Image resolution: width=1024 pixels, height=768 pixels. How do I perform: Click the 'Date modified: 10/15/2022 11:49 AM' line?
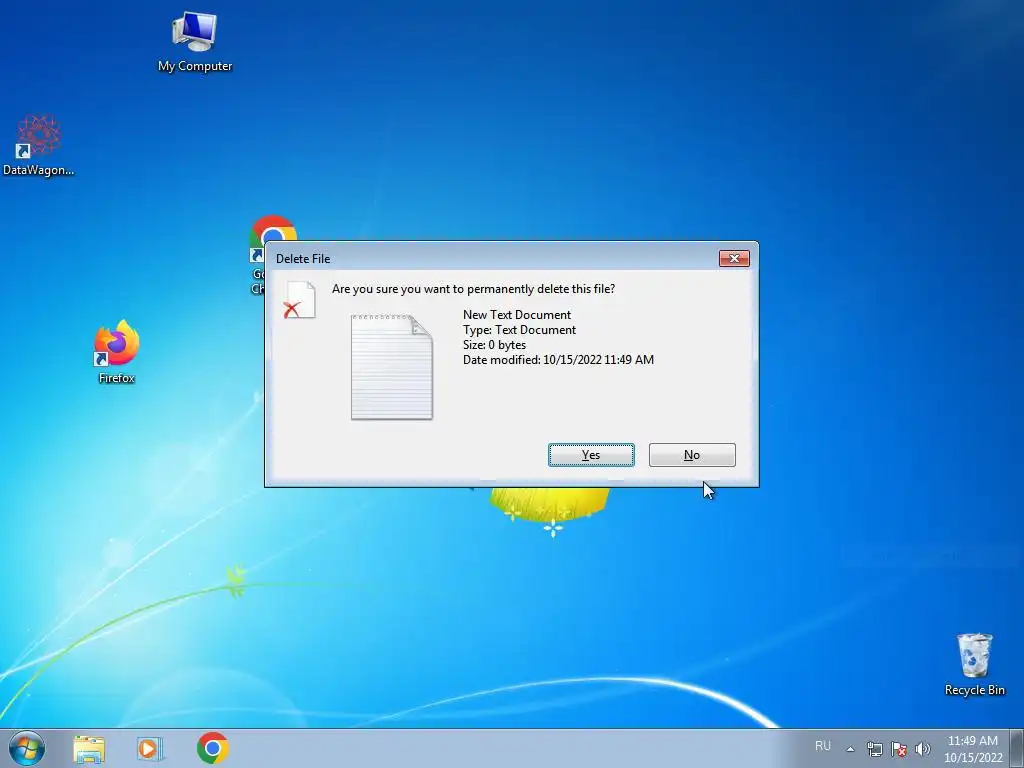coord(558,360)
